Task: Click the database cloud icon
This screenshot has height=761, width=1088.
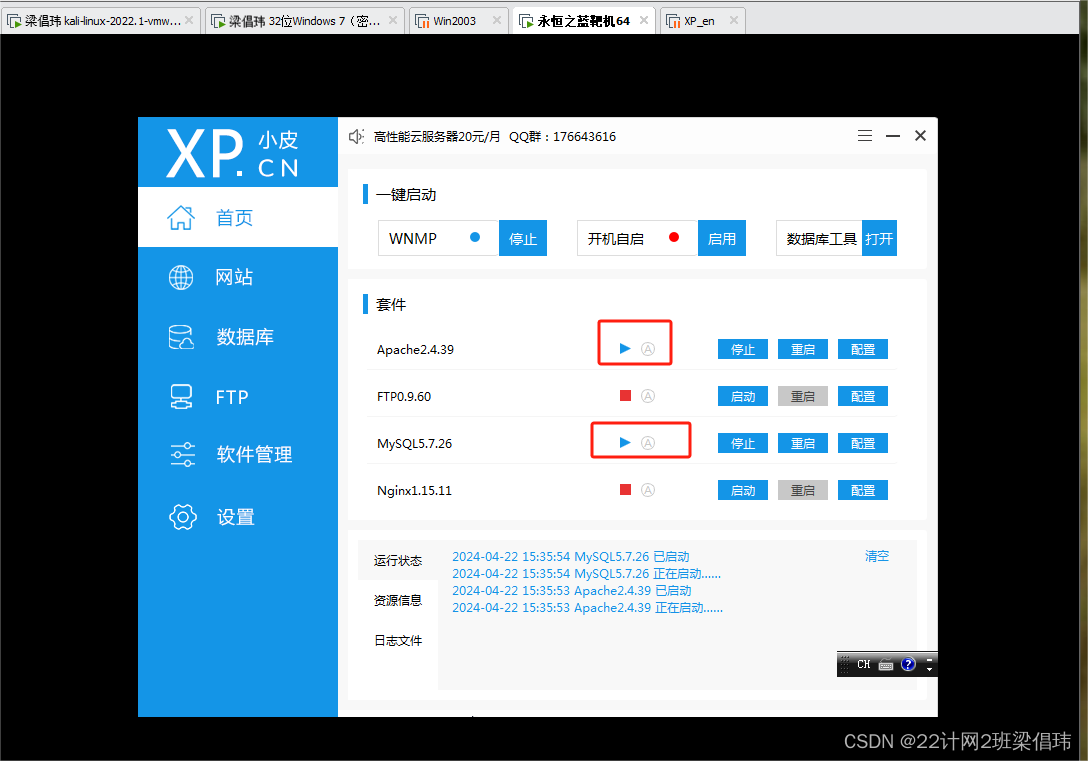Action: coord(181,337)
